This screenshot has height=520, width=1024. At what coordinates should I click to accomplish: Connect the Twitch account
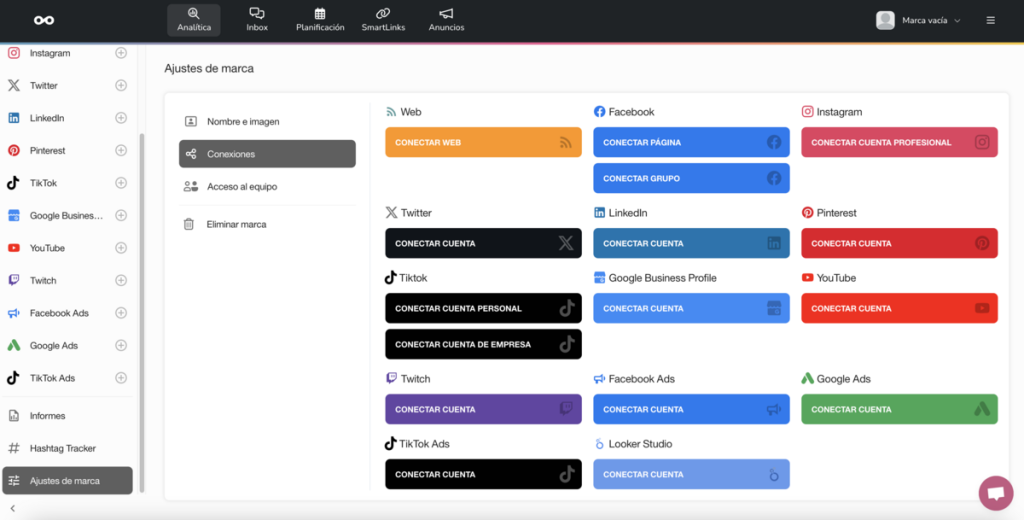click(483, 410)
